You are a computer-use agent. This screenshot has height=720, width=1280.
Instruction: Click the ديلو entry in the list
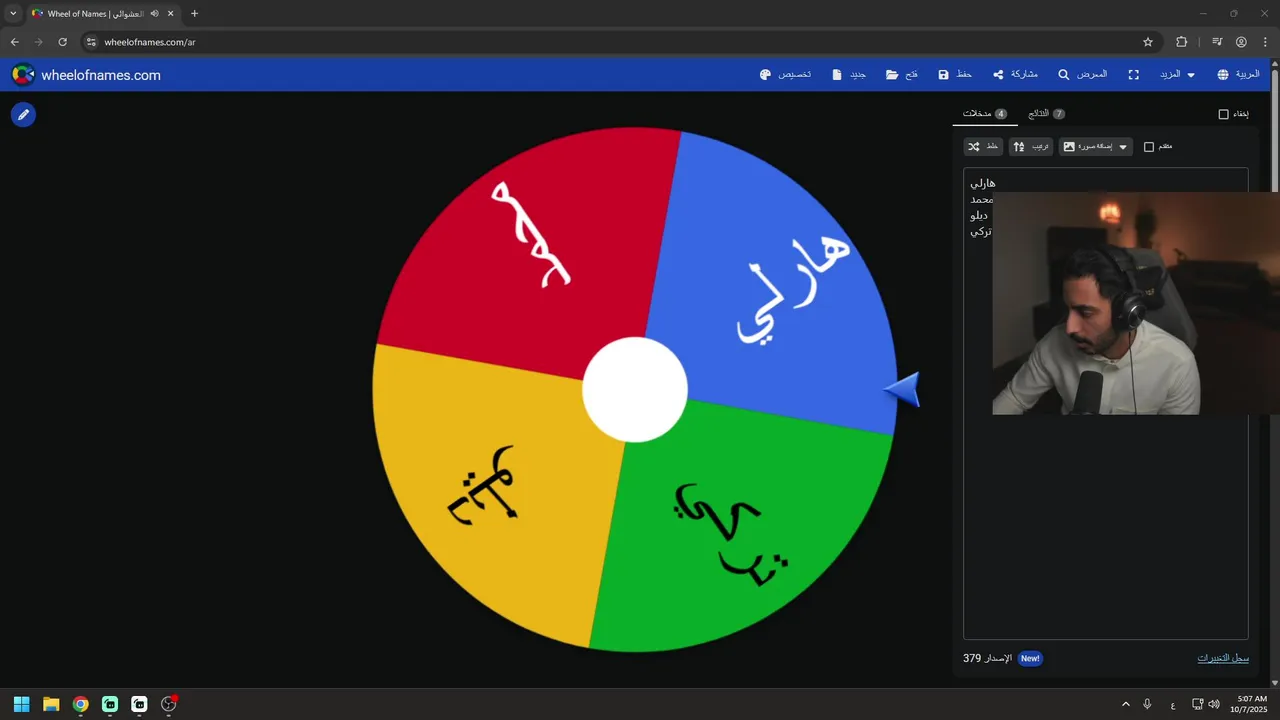pyautogui.click(x=980, y=215)
